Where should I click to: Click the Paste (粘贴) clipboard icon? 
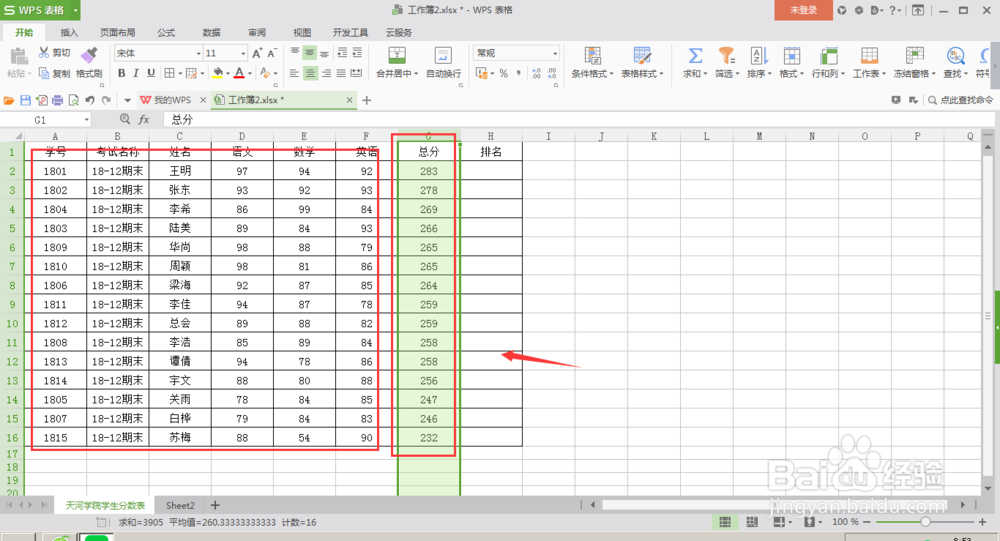coord(18,57)
